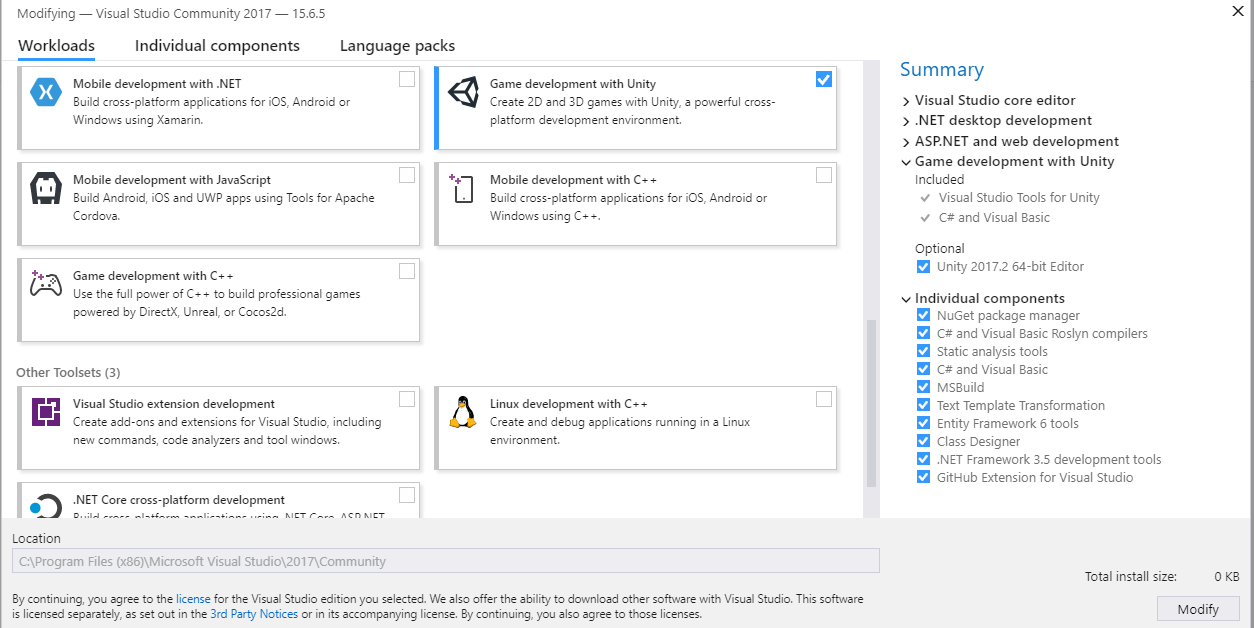Image resolution: width=1254 pixels, height=628 pixels.
Task: Click the 'C# and Visual Basic' included item
Action: [994, 218]
